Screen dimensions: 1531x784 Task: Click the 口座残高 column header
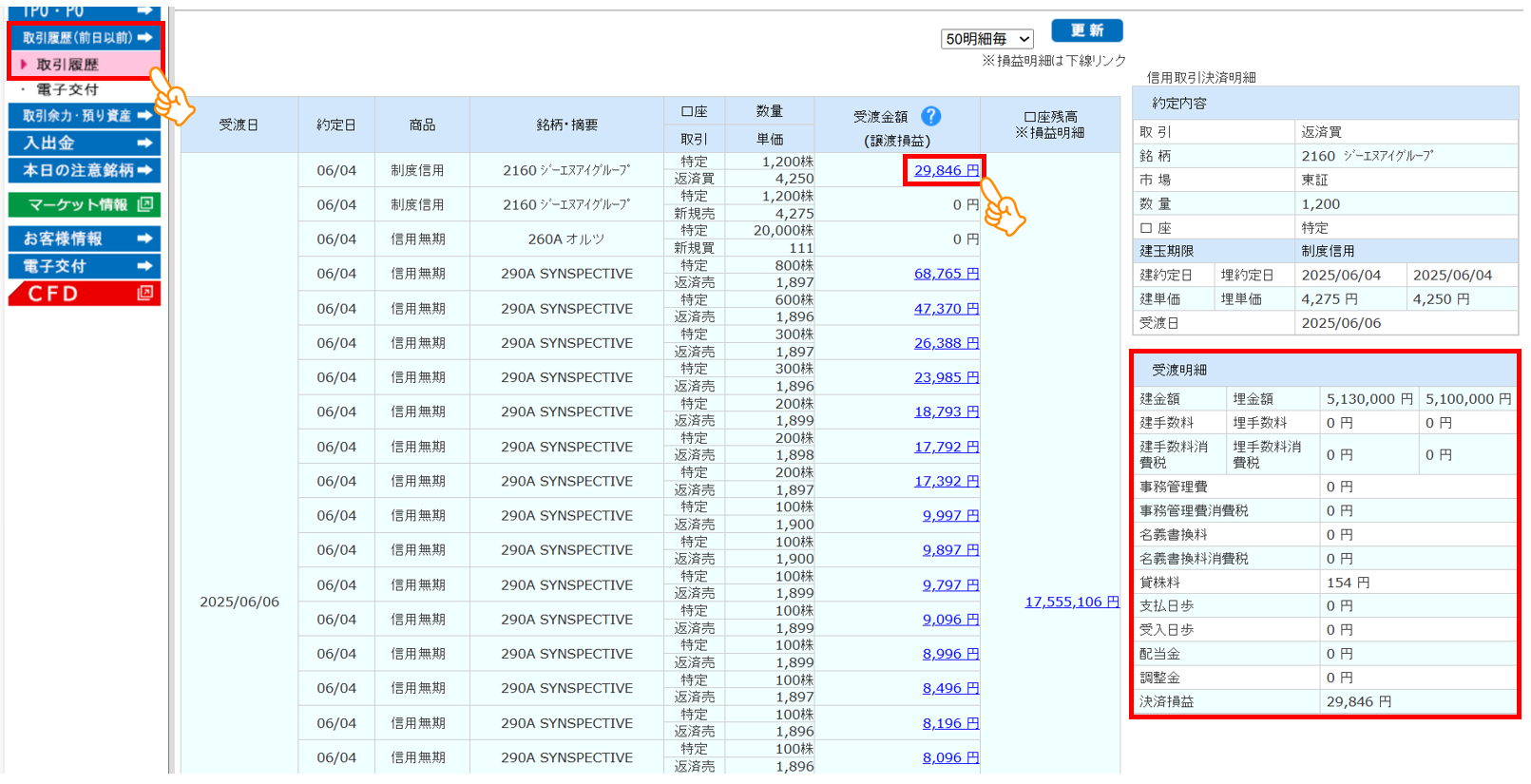(x=1050, y=124)
